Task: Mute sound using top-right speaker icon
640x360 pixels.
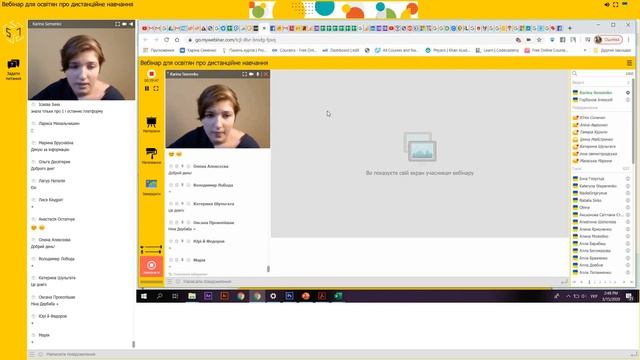Action: click(607, 4)
